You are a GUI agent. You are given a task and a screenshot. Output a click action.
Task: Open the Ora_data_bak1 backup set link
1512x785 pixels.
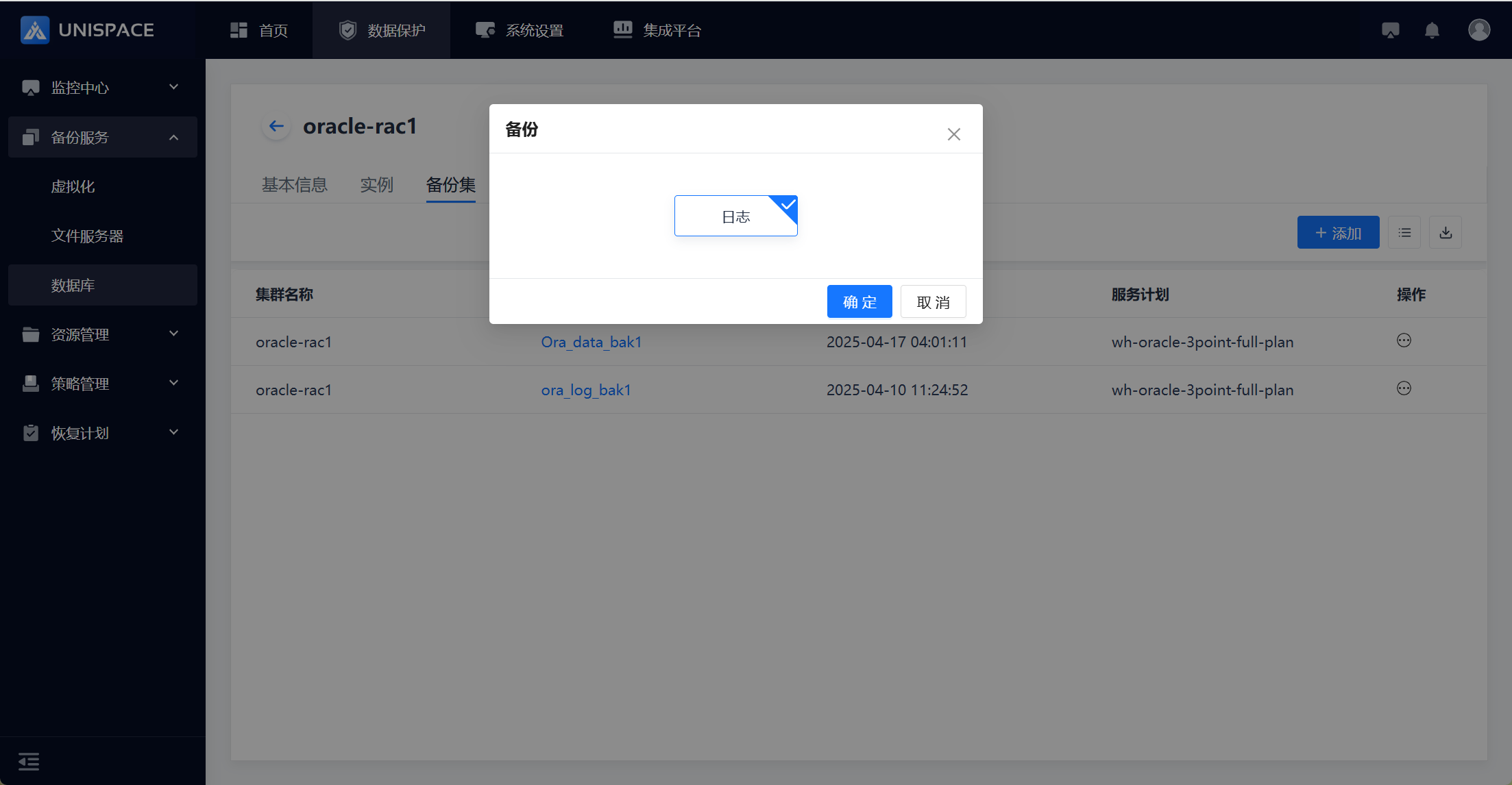point(591,342)
